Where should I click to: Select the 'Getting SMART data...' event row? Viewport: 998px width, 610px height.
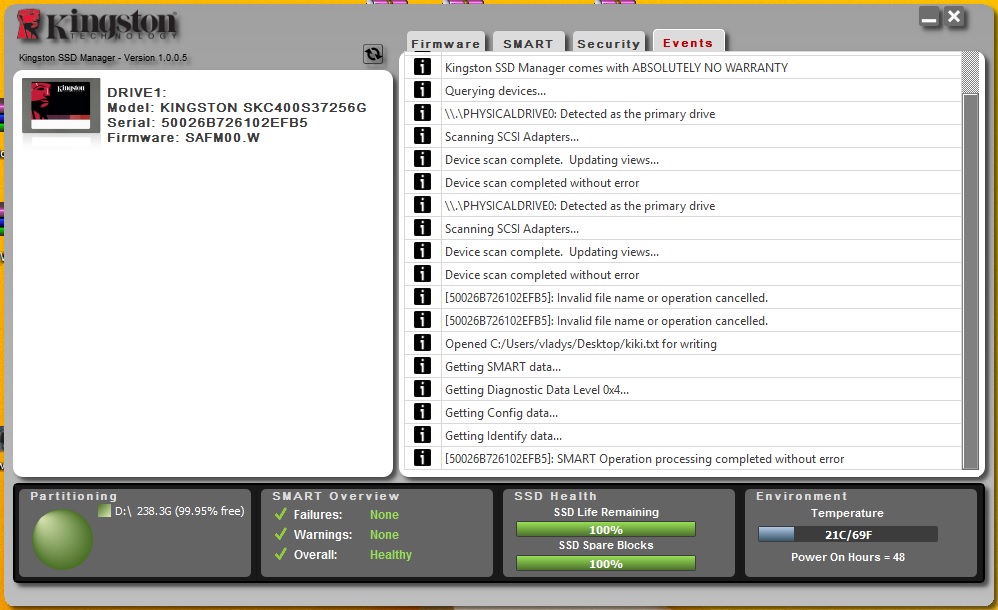683,367
